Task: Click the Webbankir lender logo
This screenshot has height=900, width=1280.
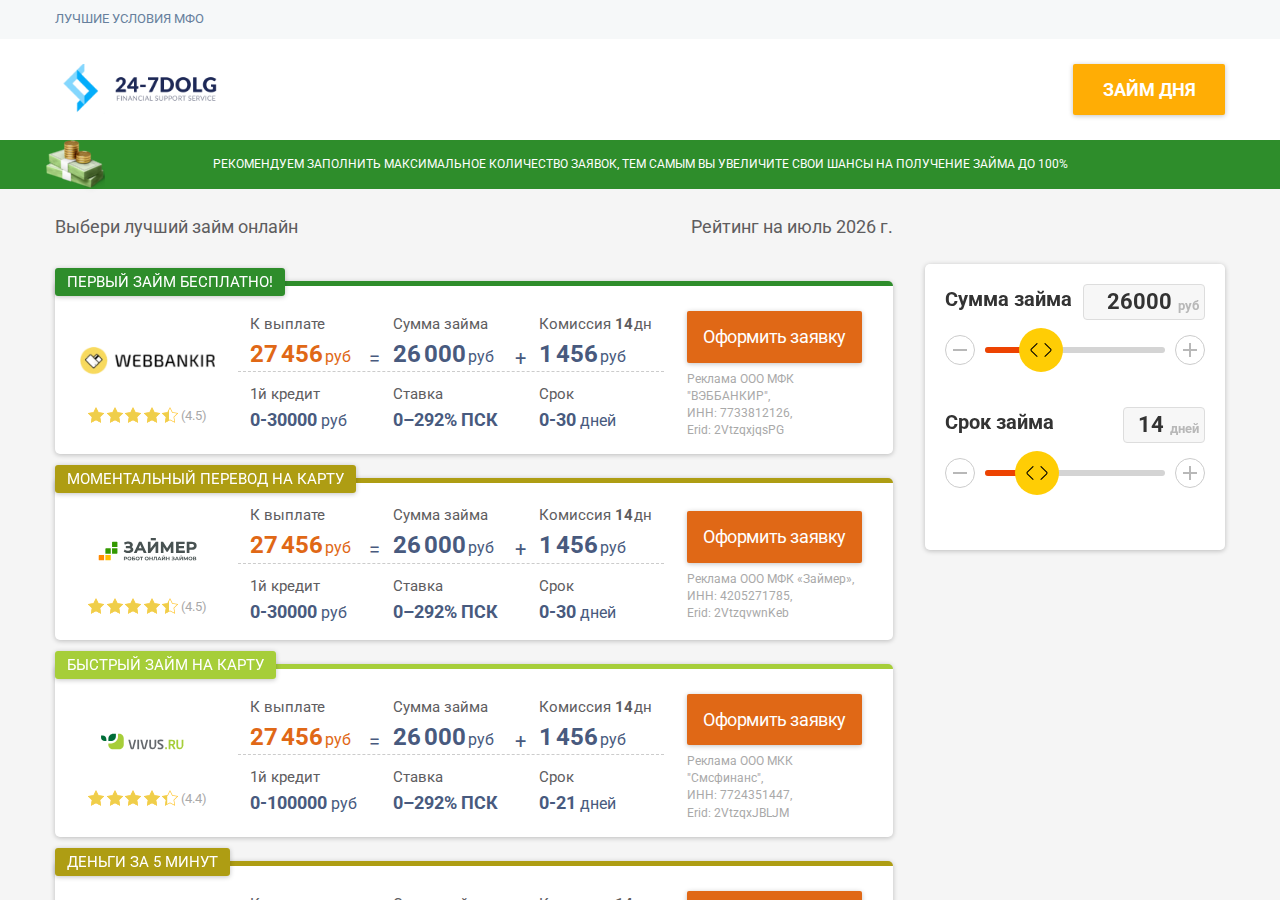Action: point(148,361)
